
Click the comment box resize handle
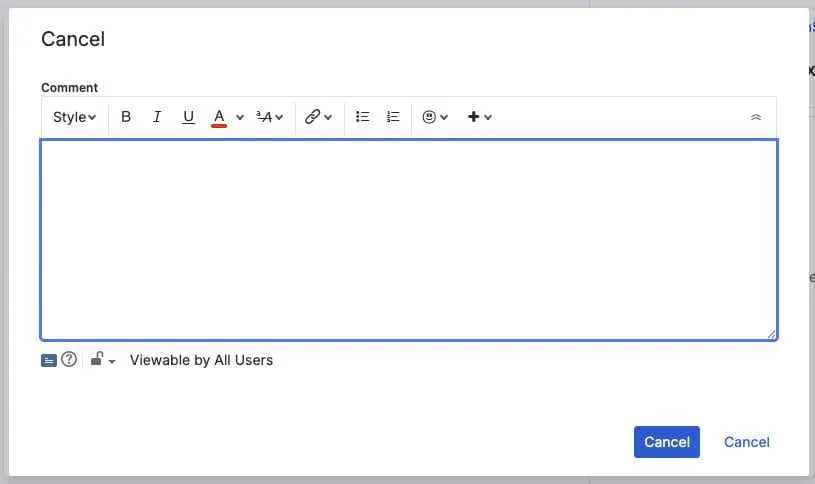click(x=771, y=334)
